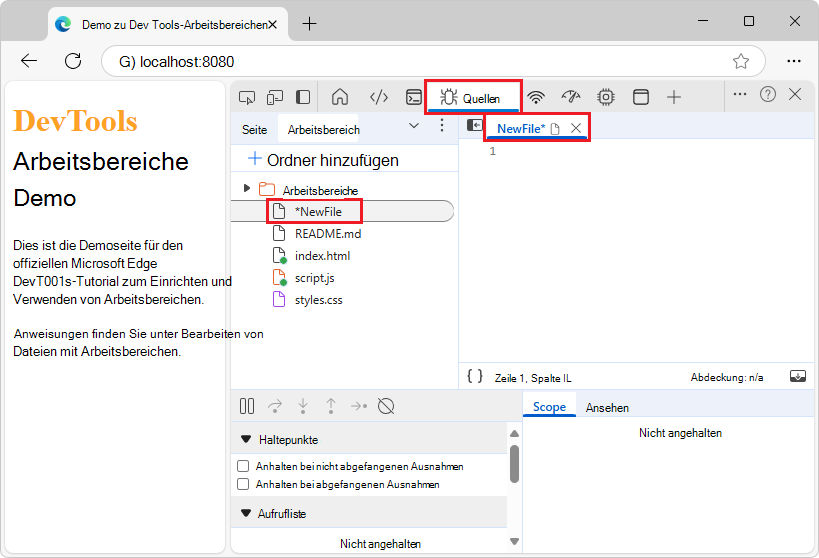
Task: Open a new browser tab
Action: 309,24
